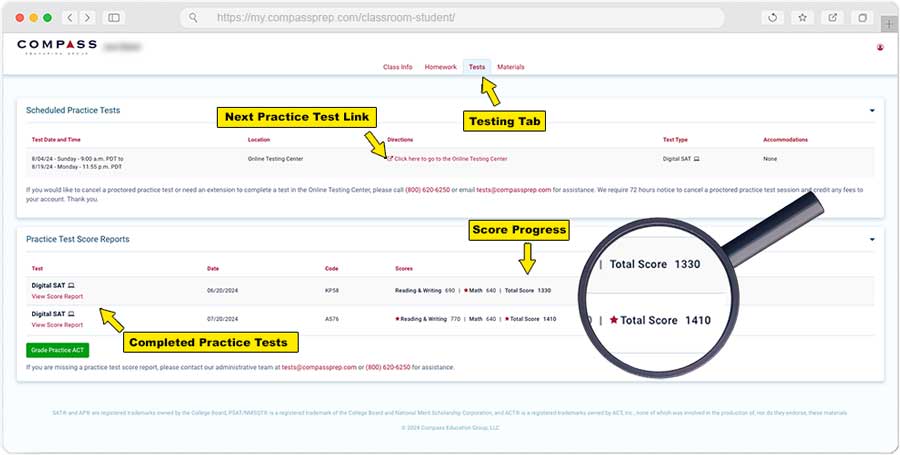Reload the page with the refresh icon
This screenshot has width=900, height=455.
pos(773,18)
